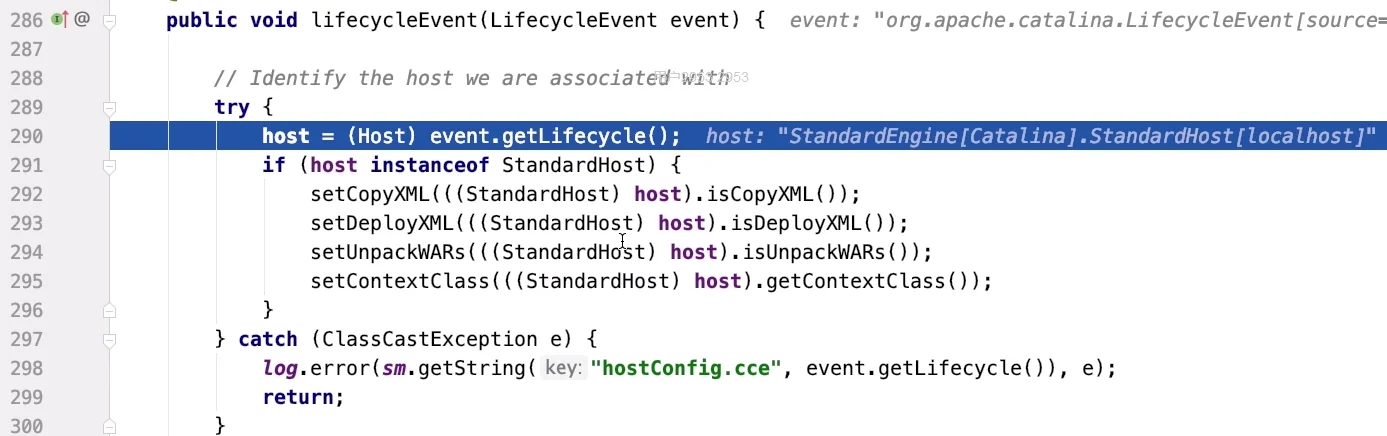Screen dimensions: 1387x436
Task: Click the fold end marker on line 296
Action: tap(110, 310)
